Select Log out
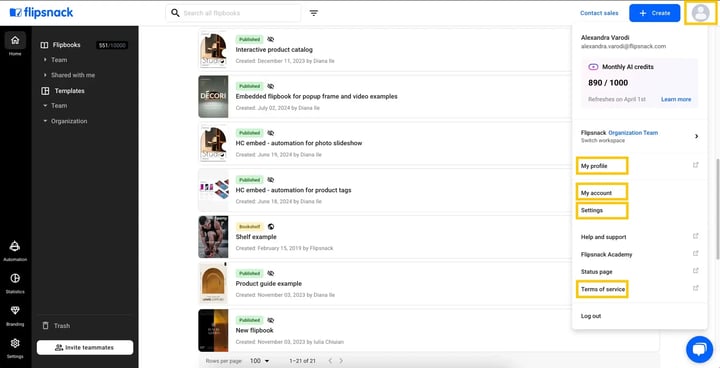This screenshot has width=720, height=368. [x=591, y=316]
